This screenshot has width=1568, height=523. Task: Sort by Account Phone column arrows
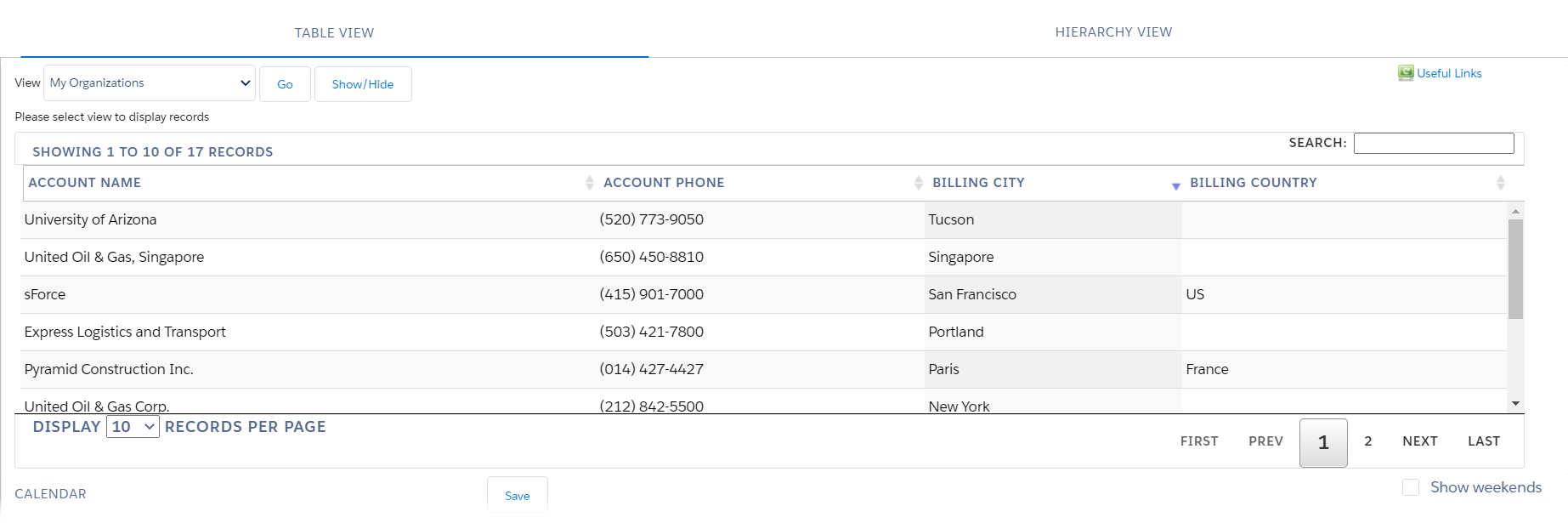(918, 183)
